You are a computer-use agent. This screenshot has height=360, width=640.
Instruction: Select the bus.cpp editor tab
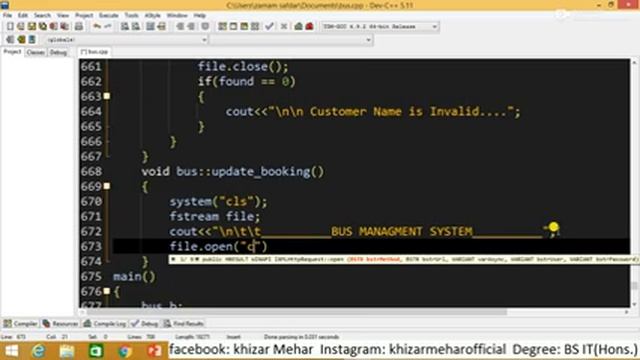95,52
